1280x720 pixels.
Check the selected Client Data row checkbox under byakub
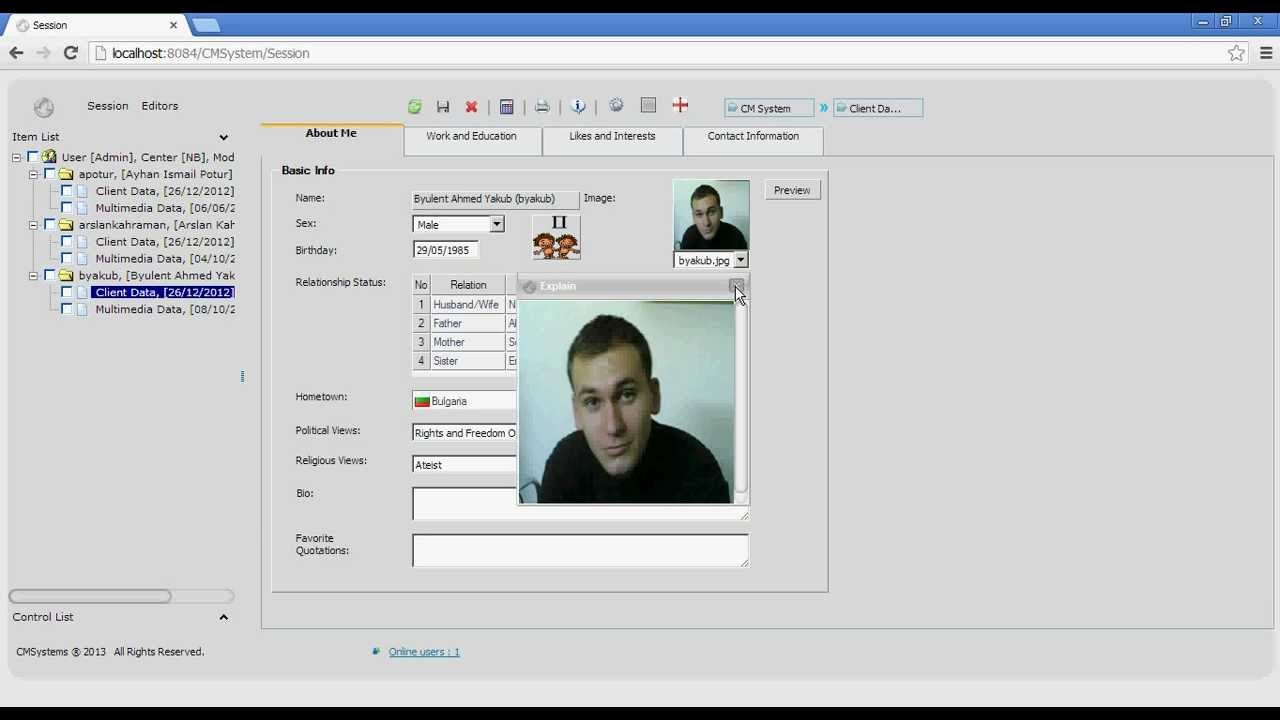66,292
